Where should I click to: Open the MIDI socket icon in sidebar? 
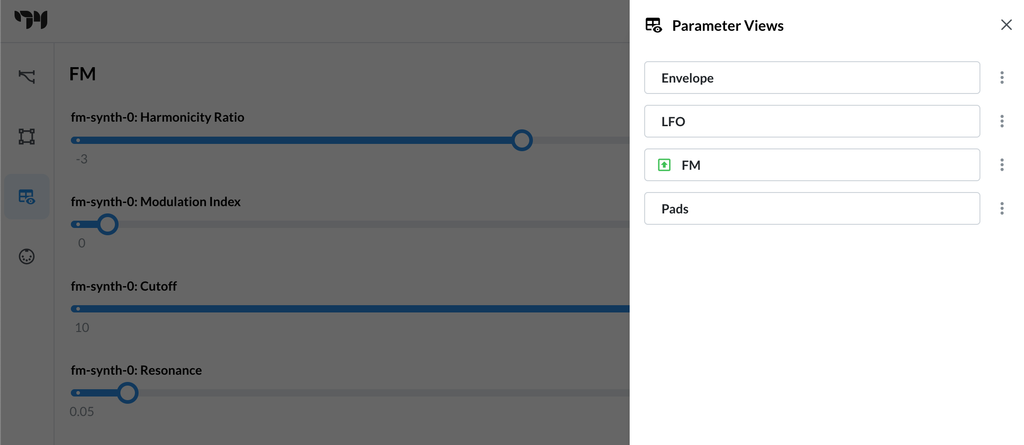pyautogui.click(x=27, y=256)
